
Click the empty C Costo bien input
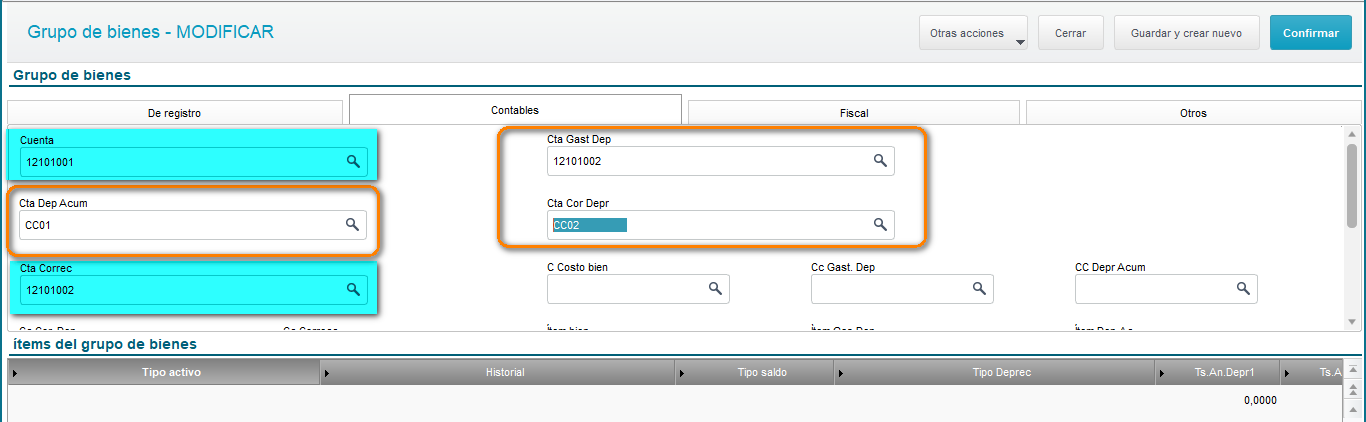(638, 289)
